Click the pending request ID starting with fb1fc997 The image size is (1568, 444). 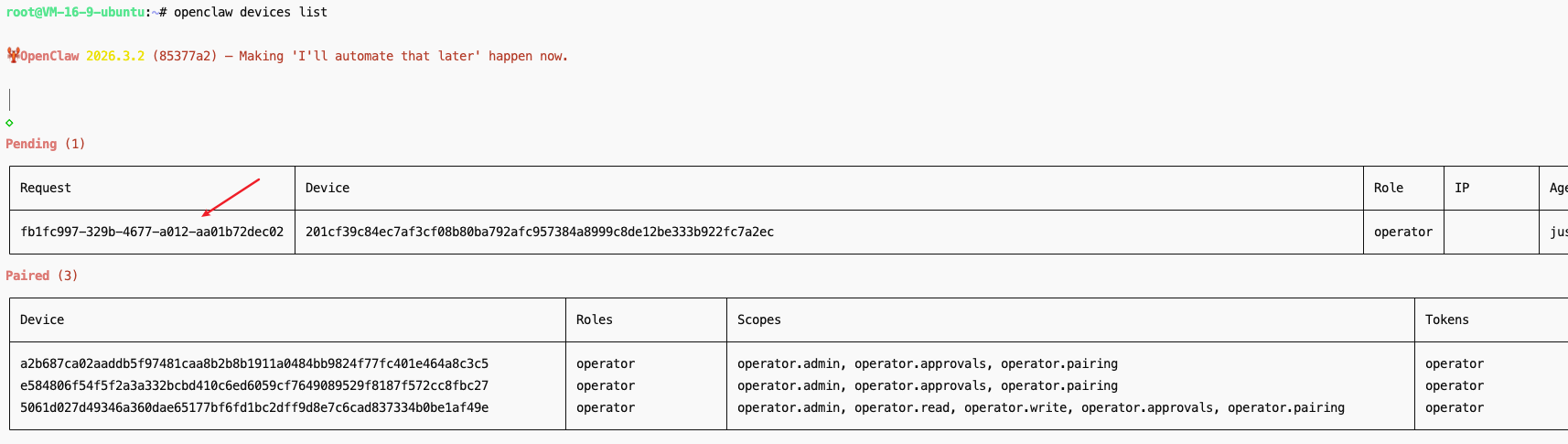(x=152, y=232)
